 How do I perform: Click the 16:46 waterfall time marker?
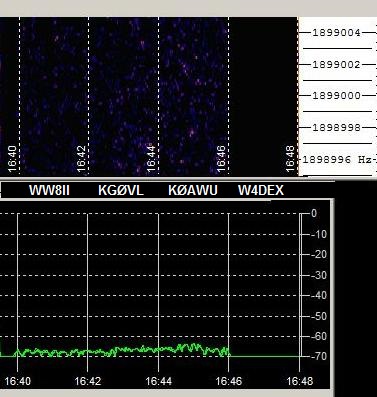(221, 159)
